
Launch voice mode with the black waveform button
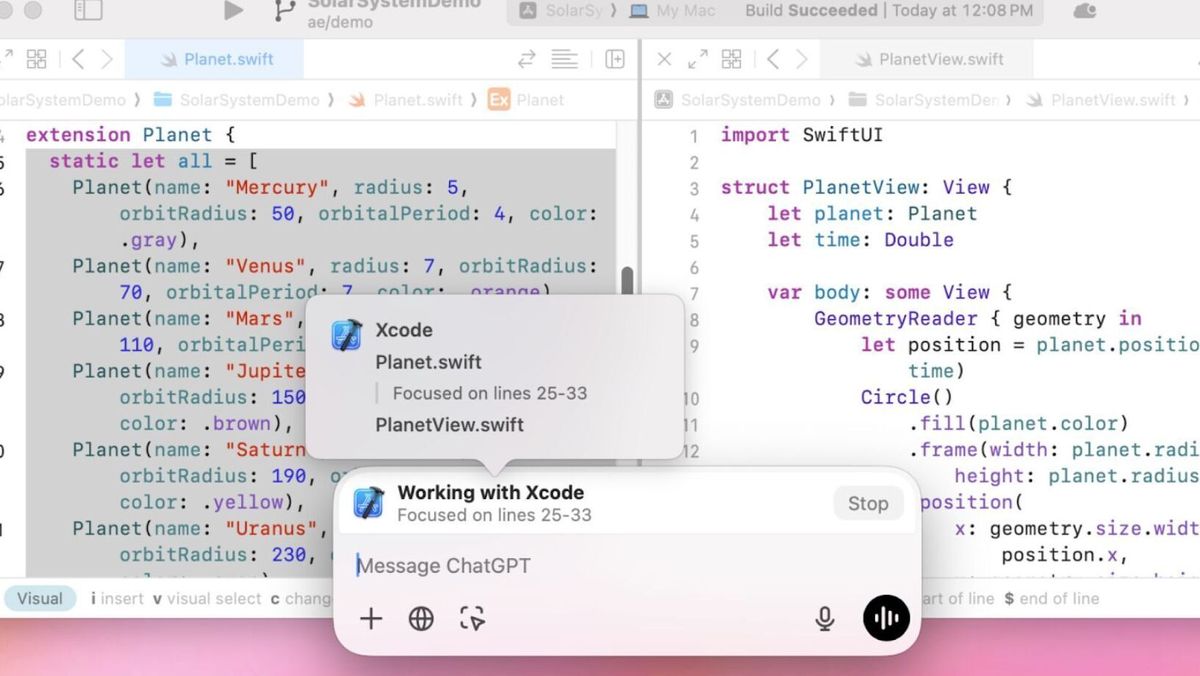pos(886,618)
